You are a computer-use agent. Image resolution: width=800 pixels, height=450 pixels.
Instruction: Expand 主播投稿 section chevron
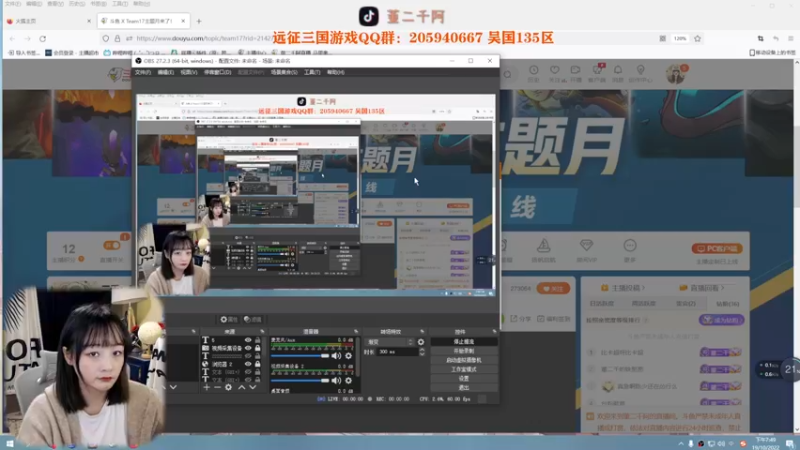pos(643,288)
